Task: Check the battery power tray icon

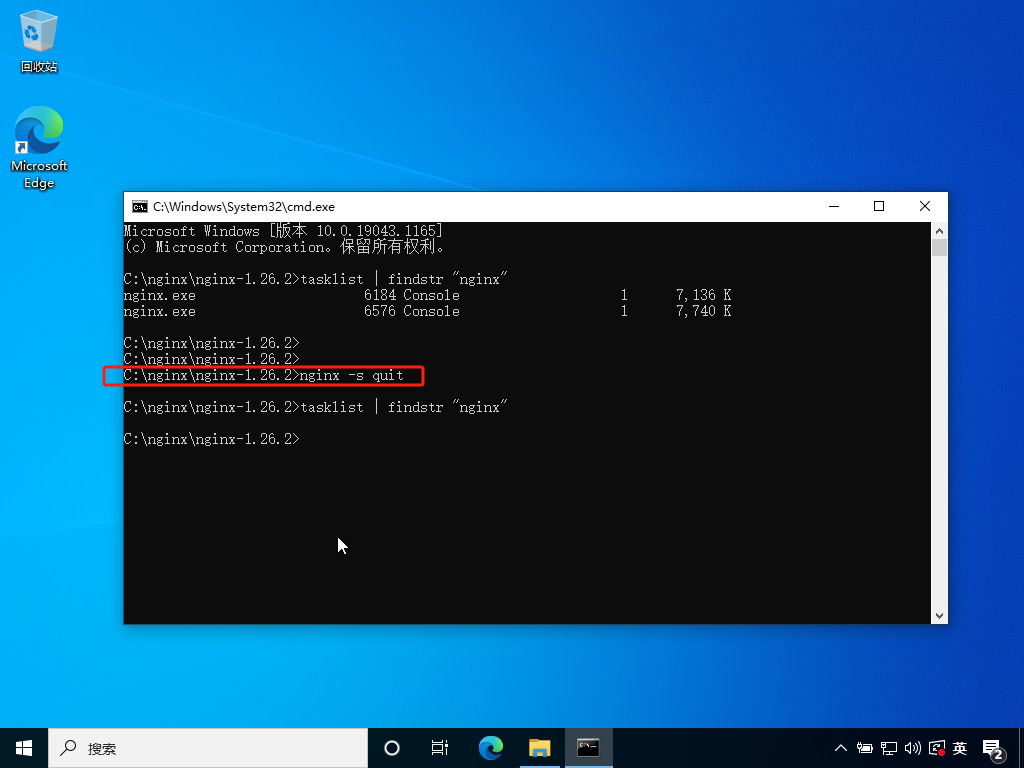Action: (865, 748)
